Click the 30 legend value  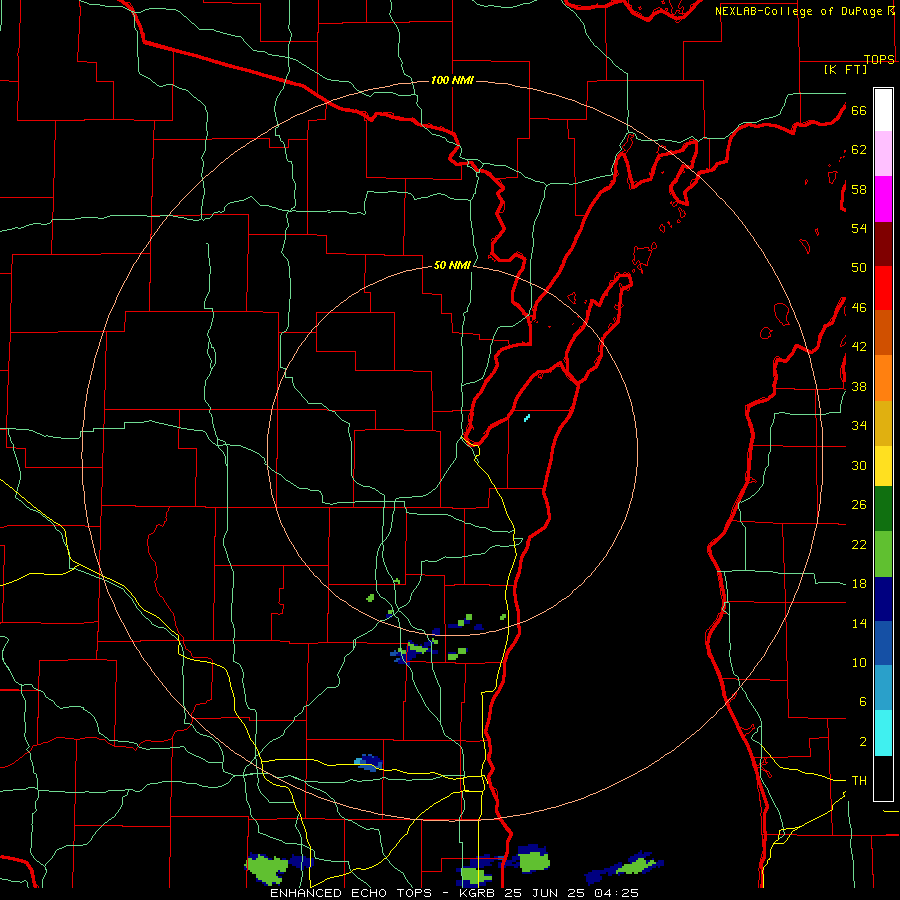(859, 465)
